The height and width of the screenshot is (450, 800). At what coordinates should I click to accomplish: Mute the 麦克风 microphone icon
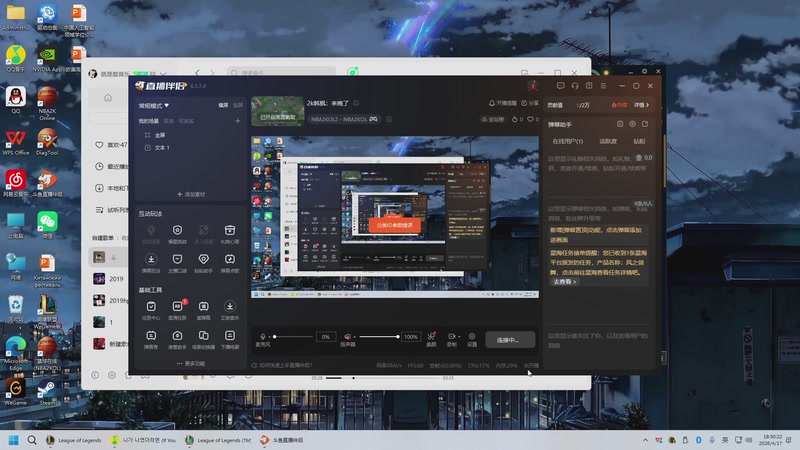pyautogui.click(x=263, y=336)
